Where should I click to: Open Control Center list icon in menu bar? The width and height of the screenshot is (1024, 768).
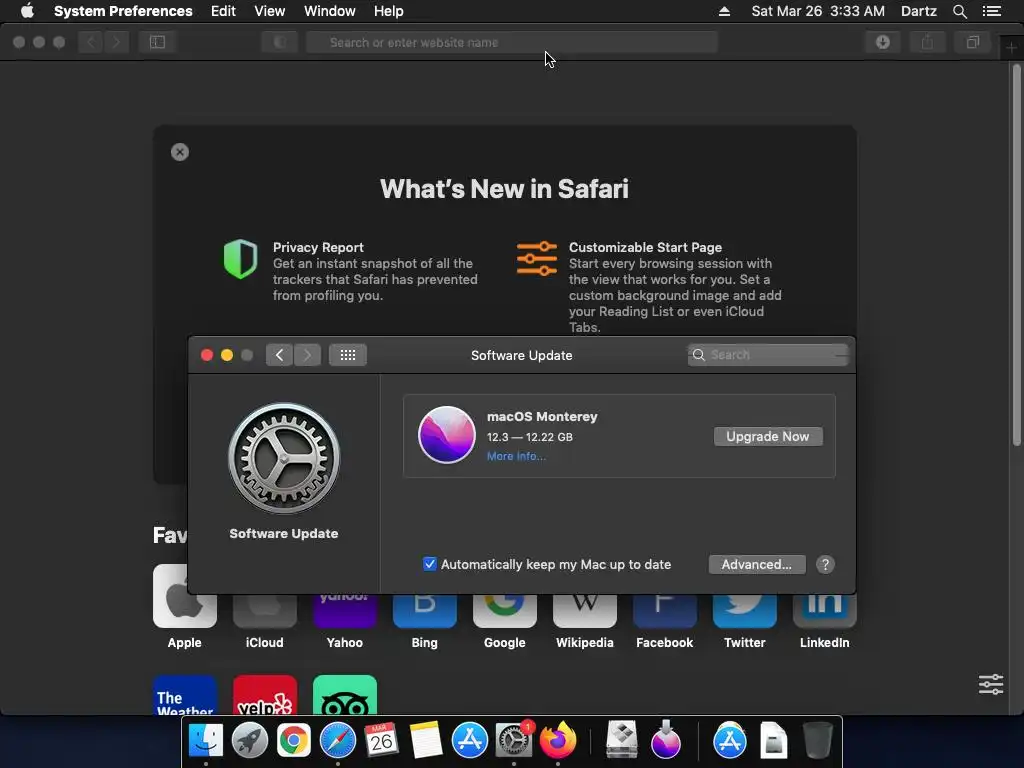point(992,11)
